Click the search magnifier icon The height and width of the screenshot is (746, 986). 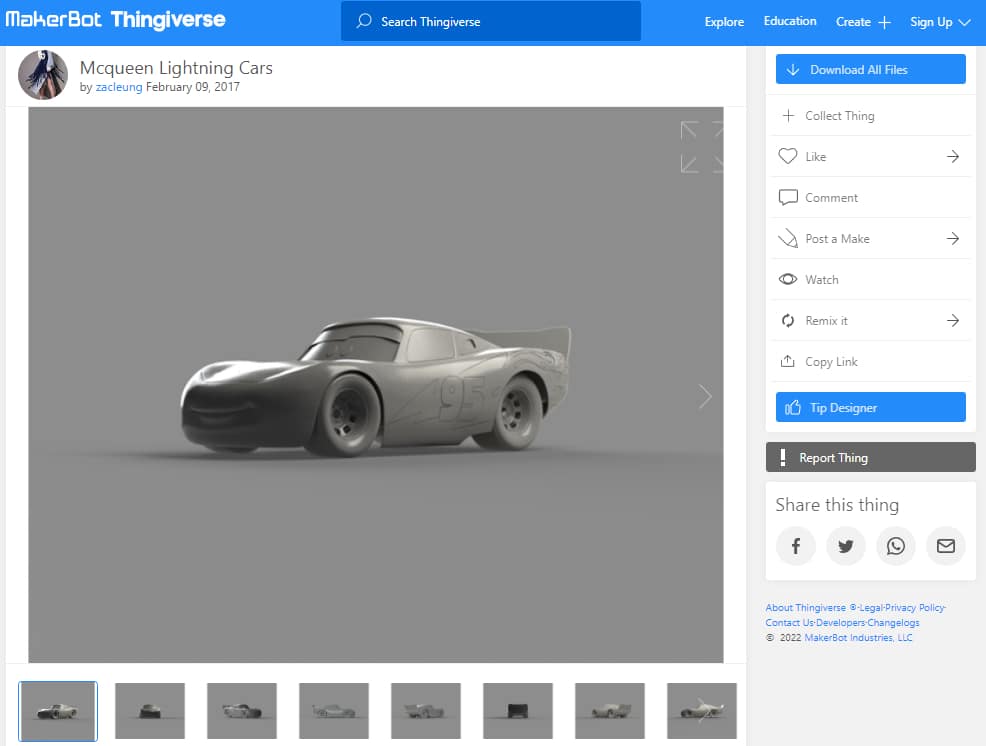click(364, 21)
